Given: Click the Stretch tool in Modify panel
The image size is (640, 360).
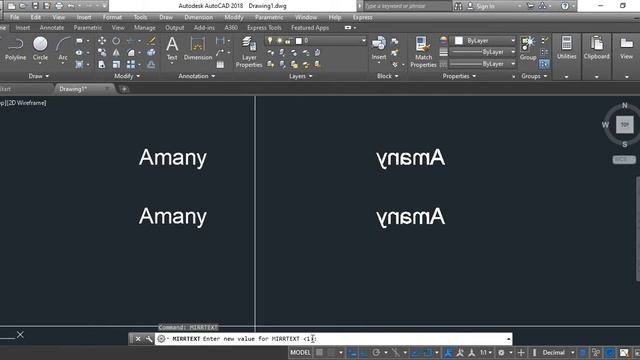Looking at the screenshot, I should [x=102, y=64].
